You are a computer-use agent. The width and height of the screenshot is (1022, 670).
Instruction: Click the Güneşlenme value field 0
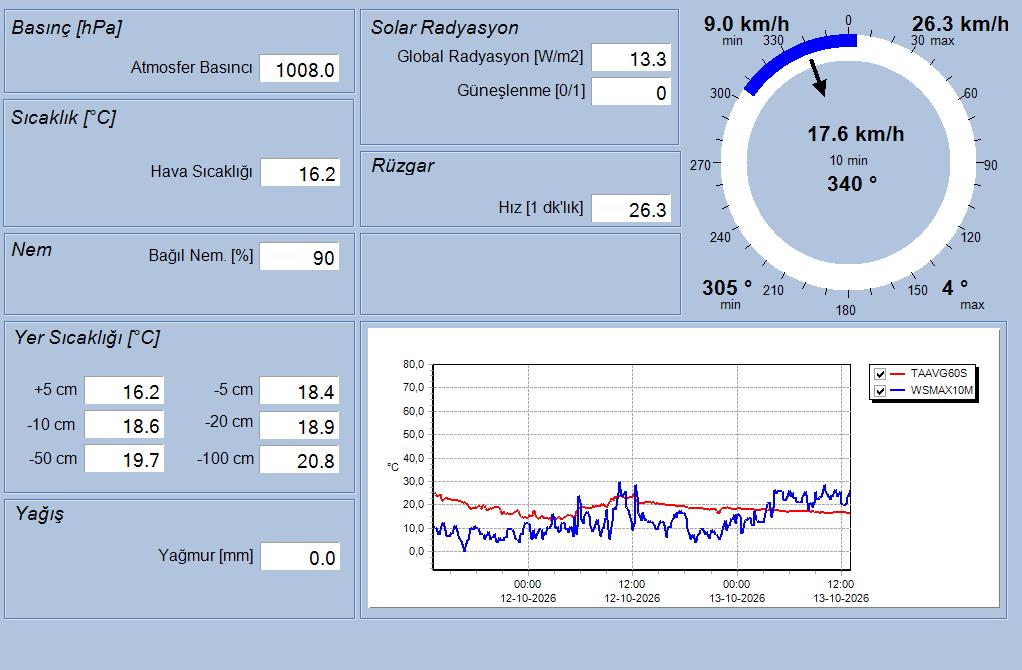pos(631,92)
